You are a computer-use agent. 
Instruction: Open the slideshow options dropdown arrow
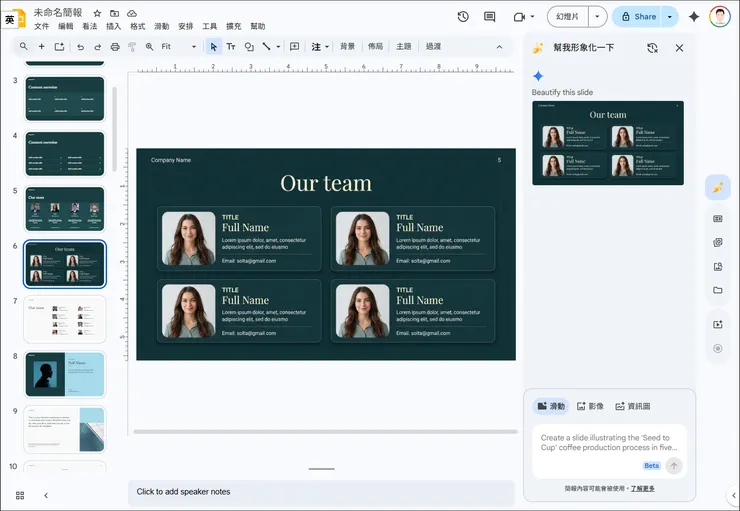pyautogui.click(x=597, y=17)
